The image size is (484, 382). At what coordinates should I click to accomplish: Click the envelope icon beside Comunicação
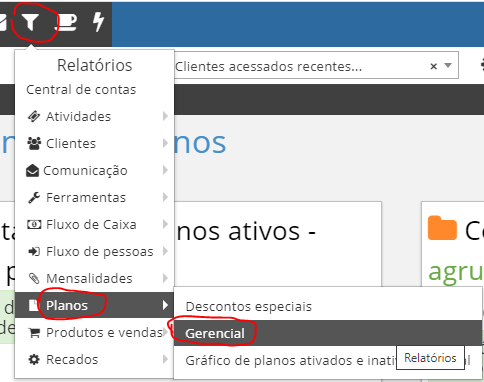32,170
